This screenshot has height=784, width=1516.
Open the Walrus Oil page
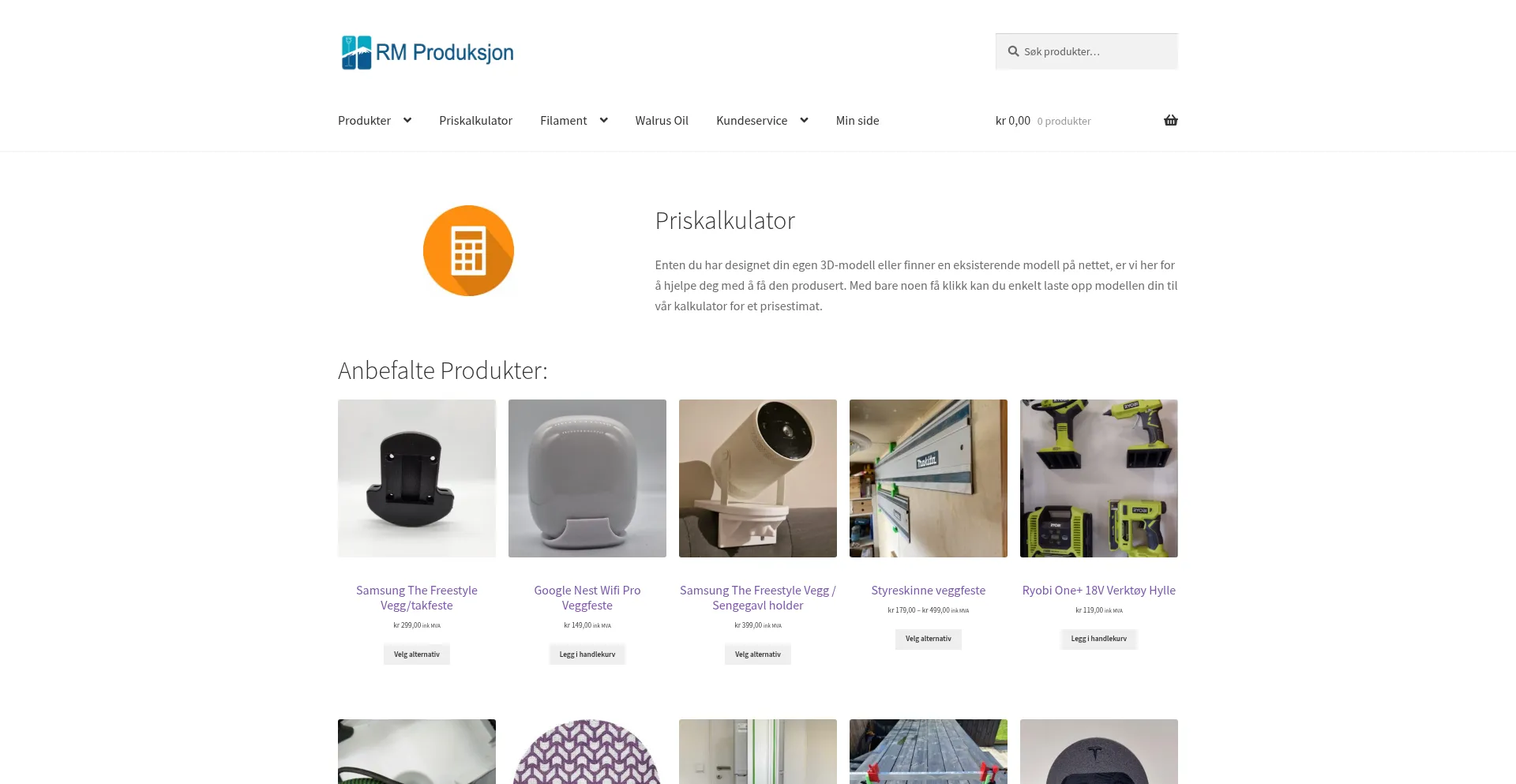tap(662, 121)
